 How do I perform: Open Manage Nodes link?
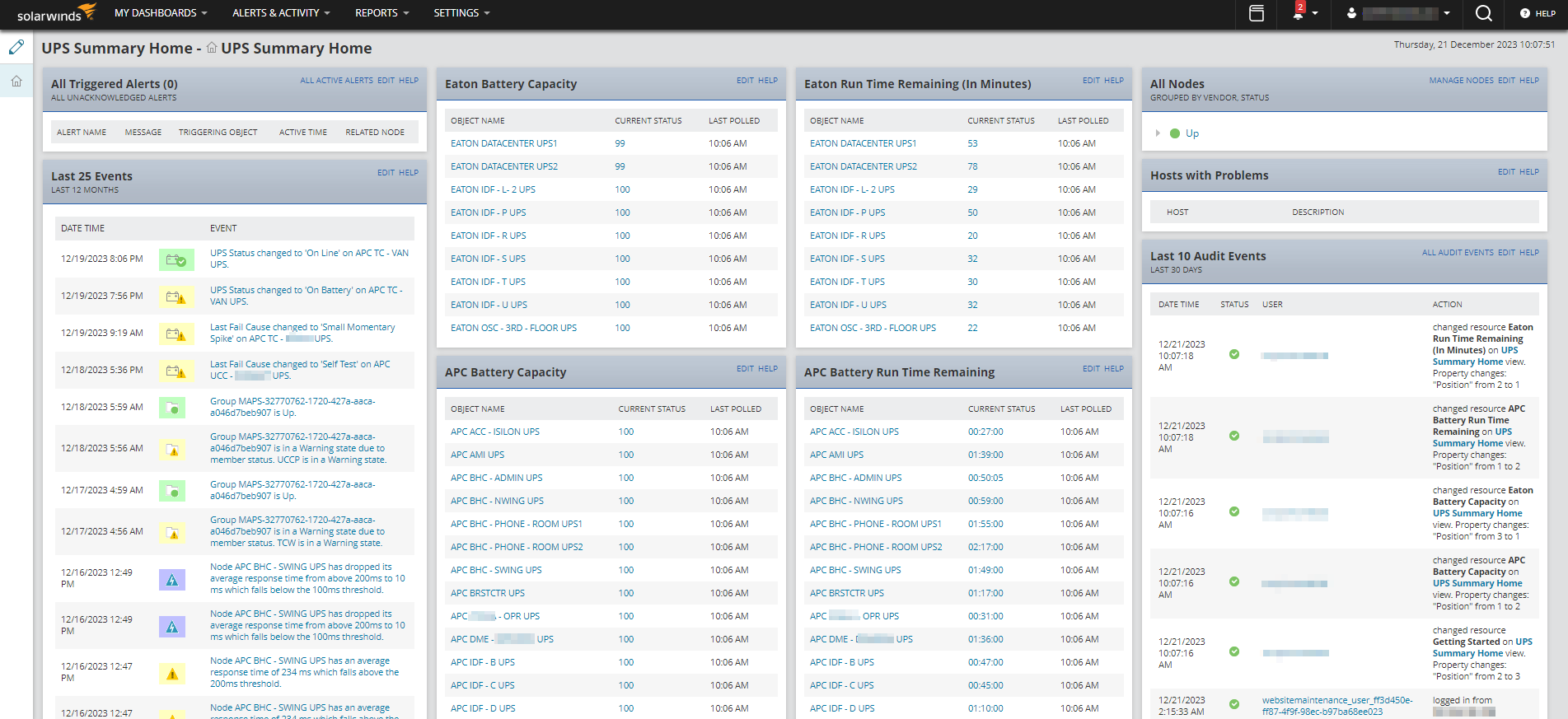(x=1461, y=81)
